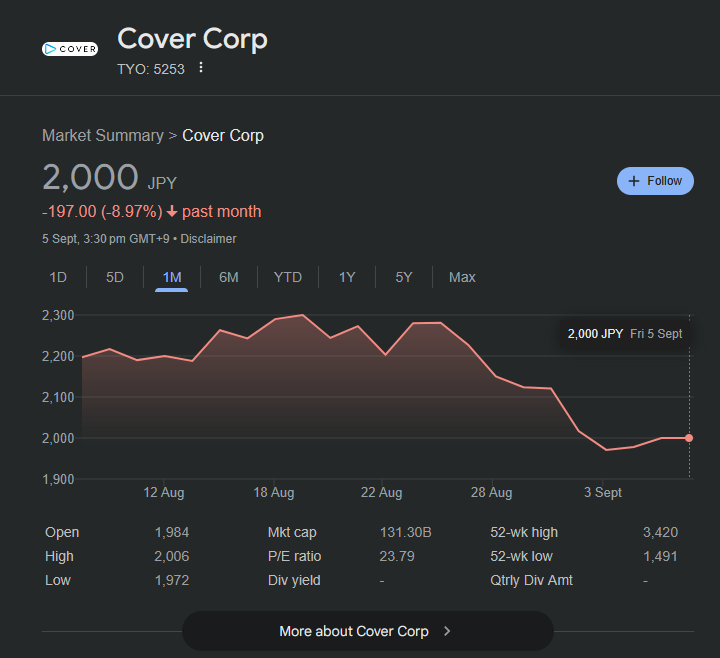Open the Disclaimer link
This screenshot has height=658, width=720.
(x=208, y=239)
